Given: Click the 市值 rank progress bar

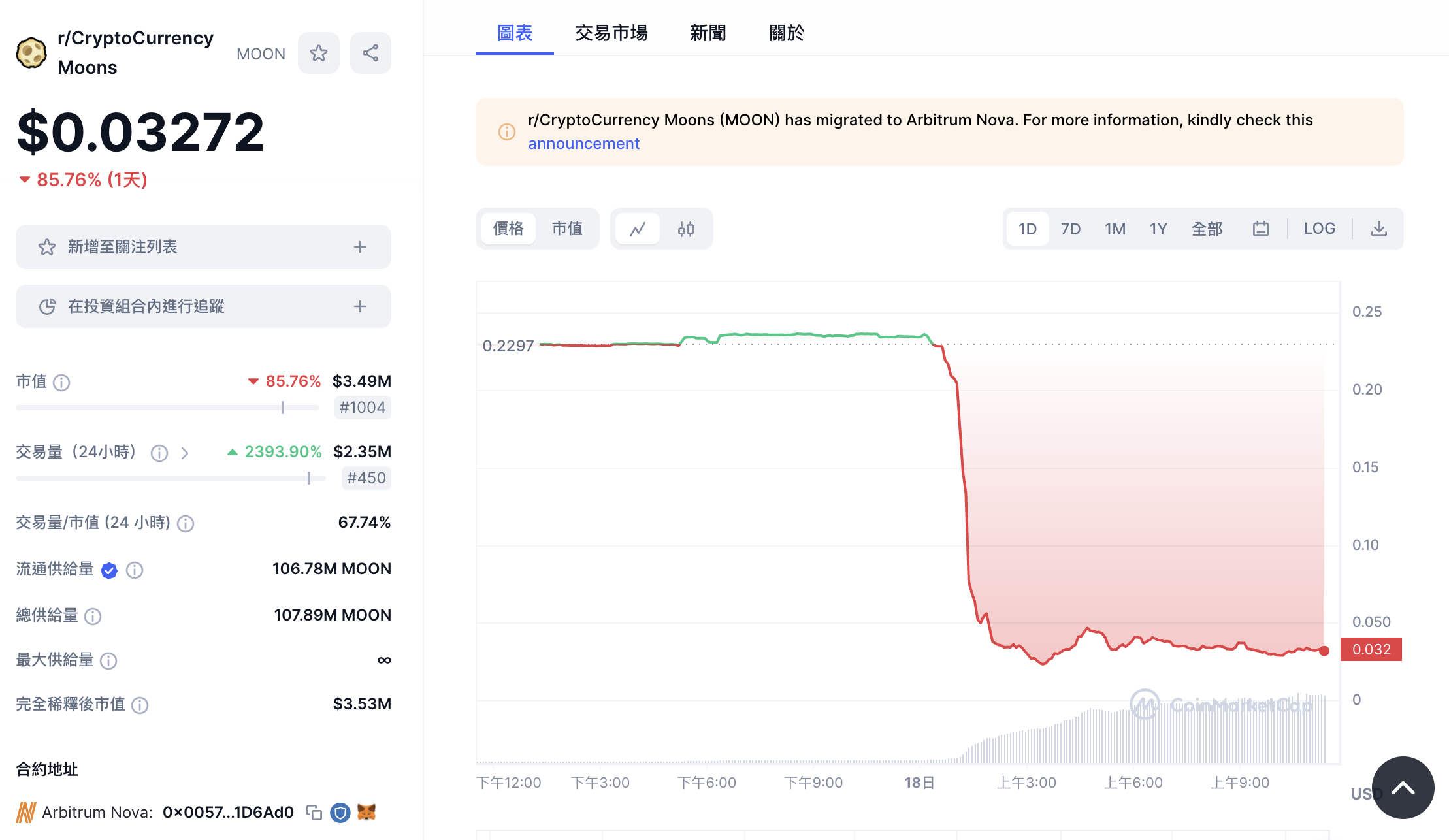Looking at the screenshot, I should pyautogui.click(x=167, y=408).
